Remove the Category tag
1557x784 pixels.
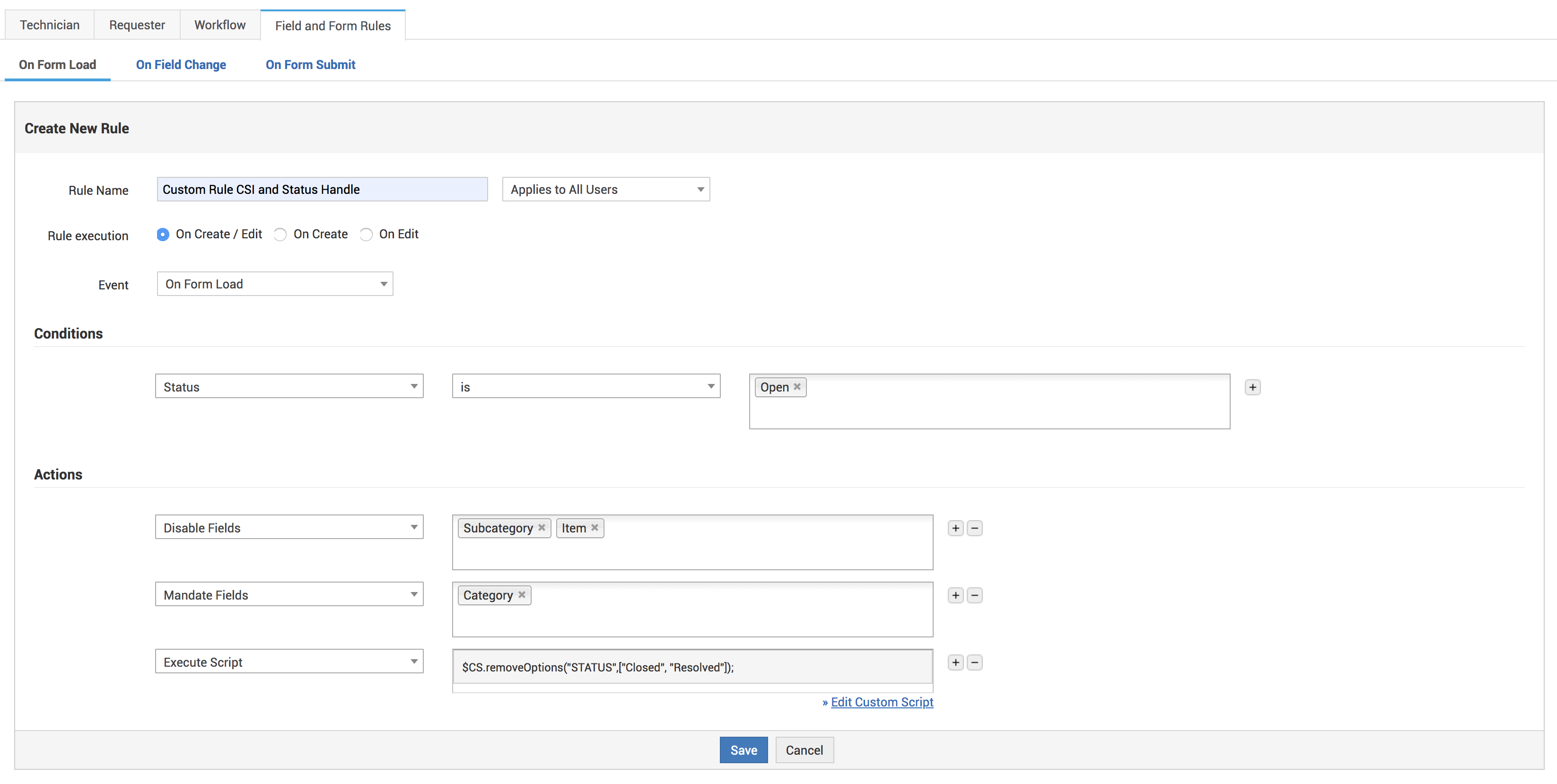(x=522, y=595)
